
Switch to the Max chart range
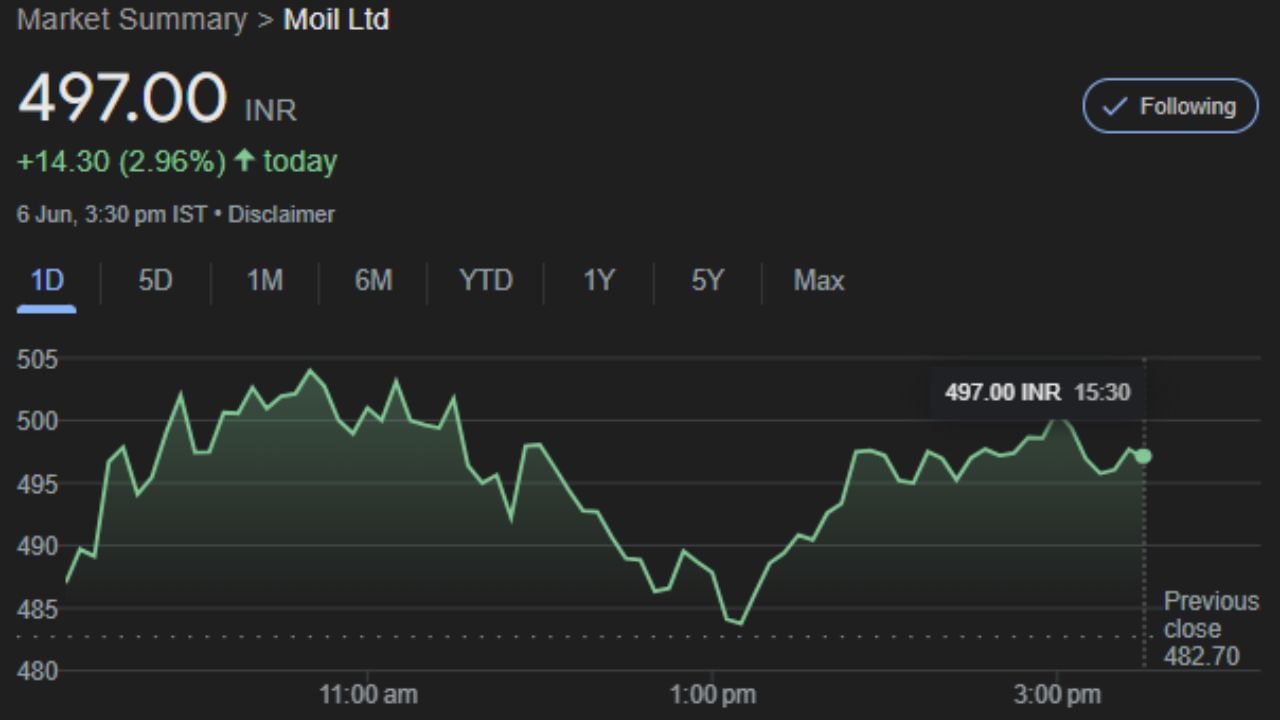point(819,281)
